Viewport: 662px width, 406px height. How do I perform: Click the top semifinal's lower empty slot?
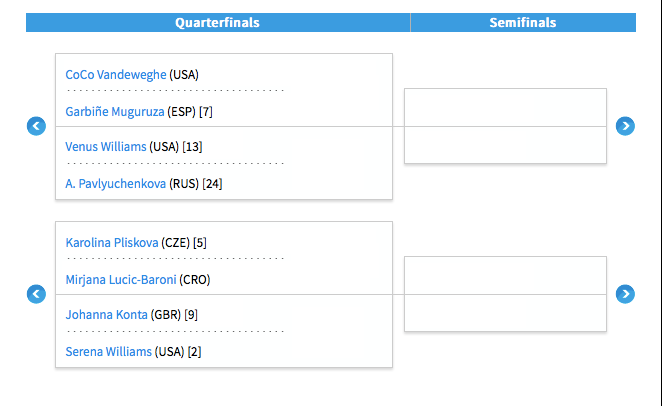tap(505, 145)
